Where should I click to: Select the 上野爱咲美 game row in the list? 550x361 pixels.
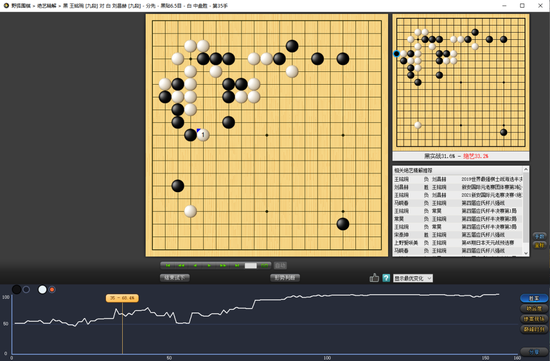[x=458, y=243]
